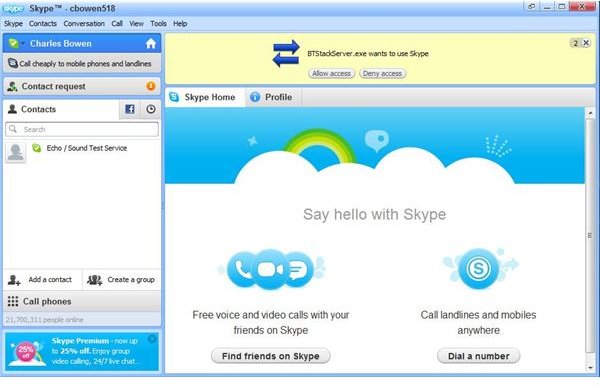The height and width of the screenshot is (386, 600).
Task: Click the Add a contact person-plus icon
Action: point(14,280)
